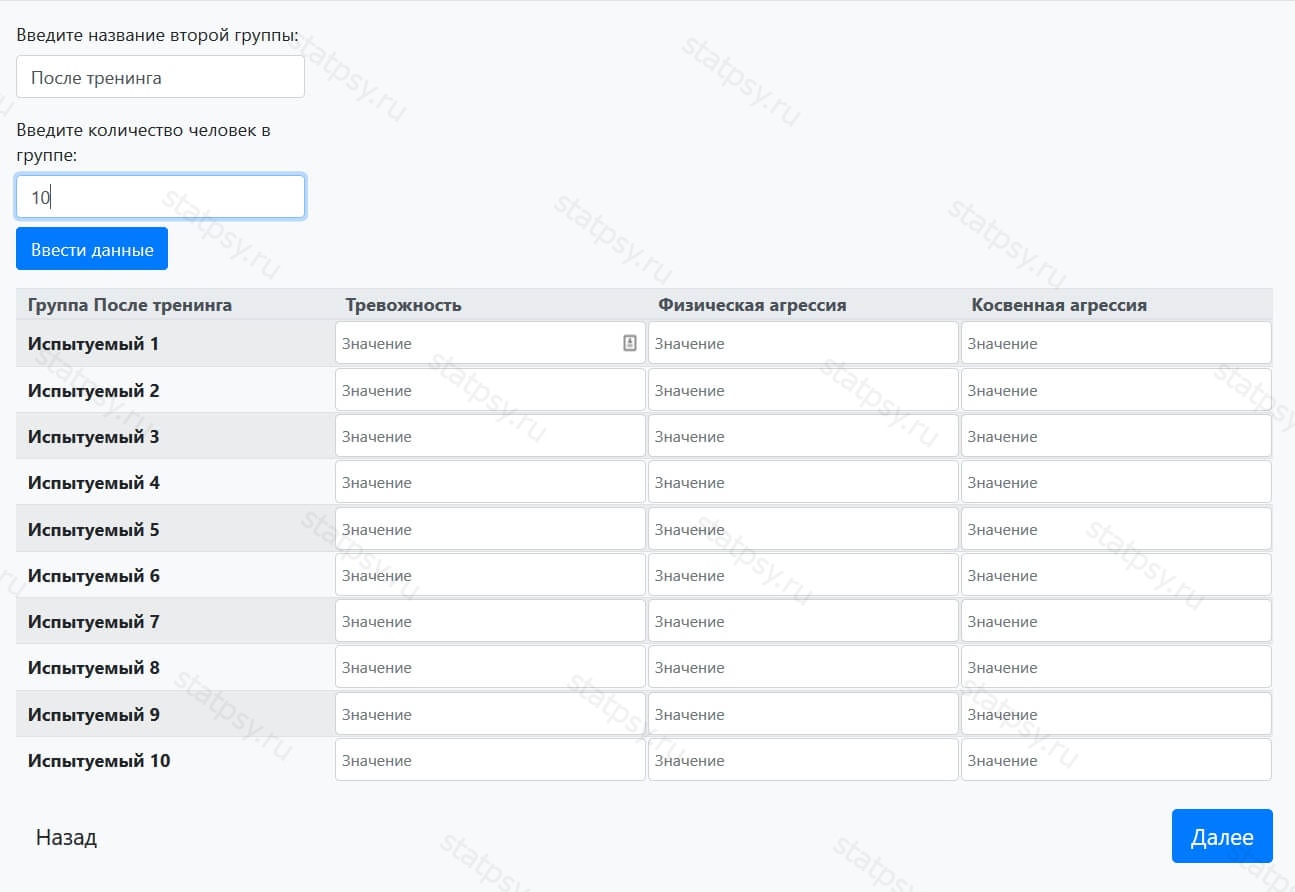Screen dimensions: 1295x892
Task: Click the Испытуемый 10 row label
Action: point(99,760)
